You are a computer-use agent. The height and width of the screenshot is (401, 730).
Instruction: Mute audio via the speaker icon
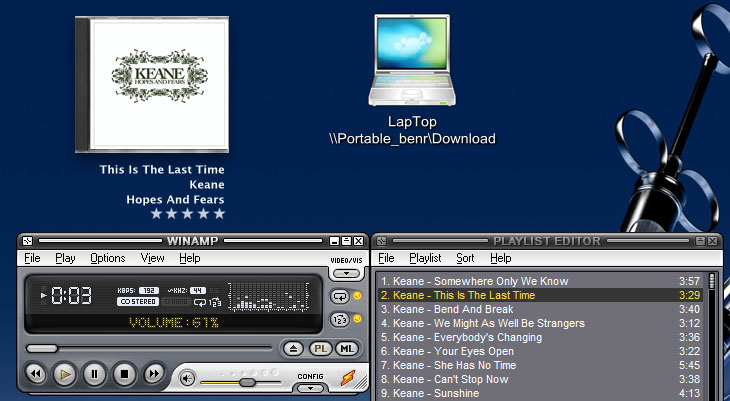click(x=187, y=379)
